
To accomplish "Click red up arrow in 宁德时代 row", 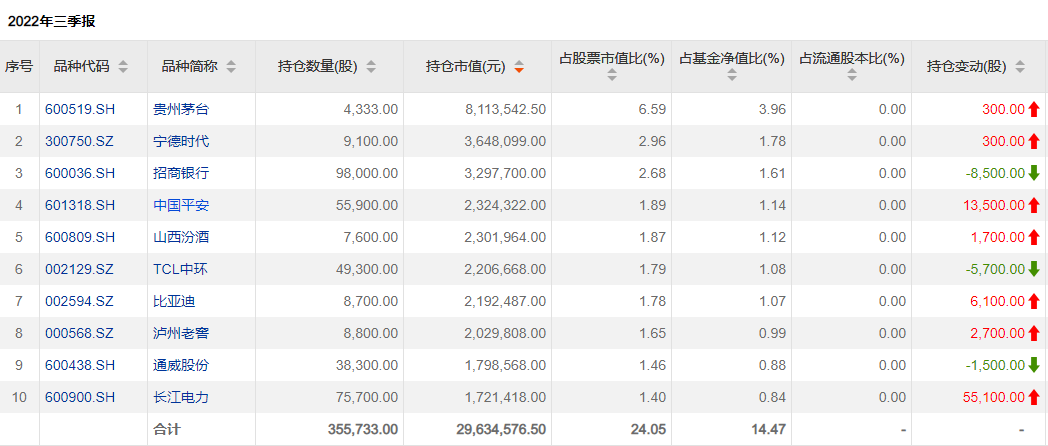I will pos(1034,142).
